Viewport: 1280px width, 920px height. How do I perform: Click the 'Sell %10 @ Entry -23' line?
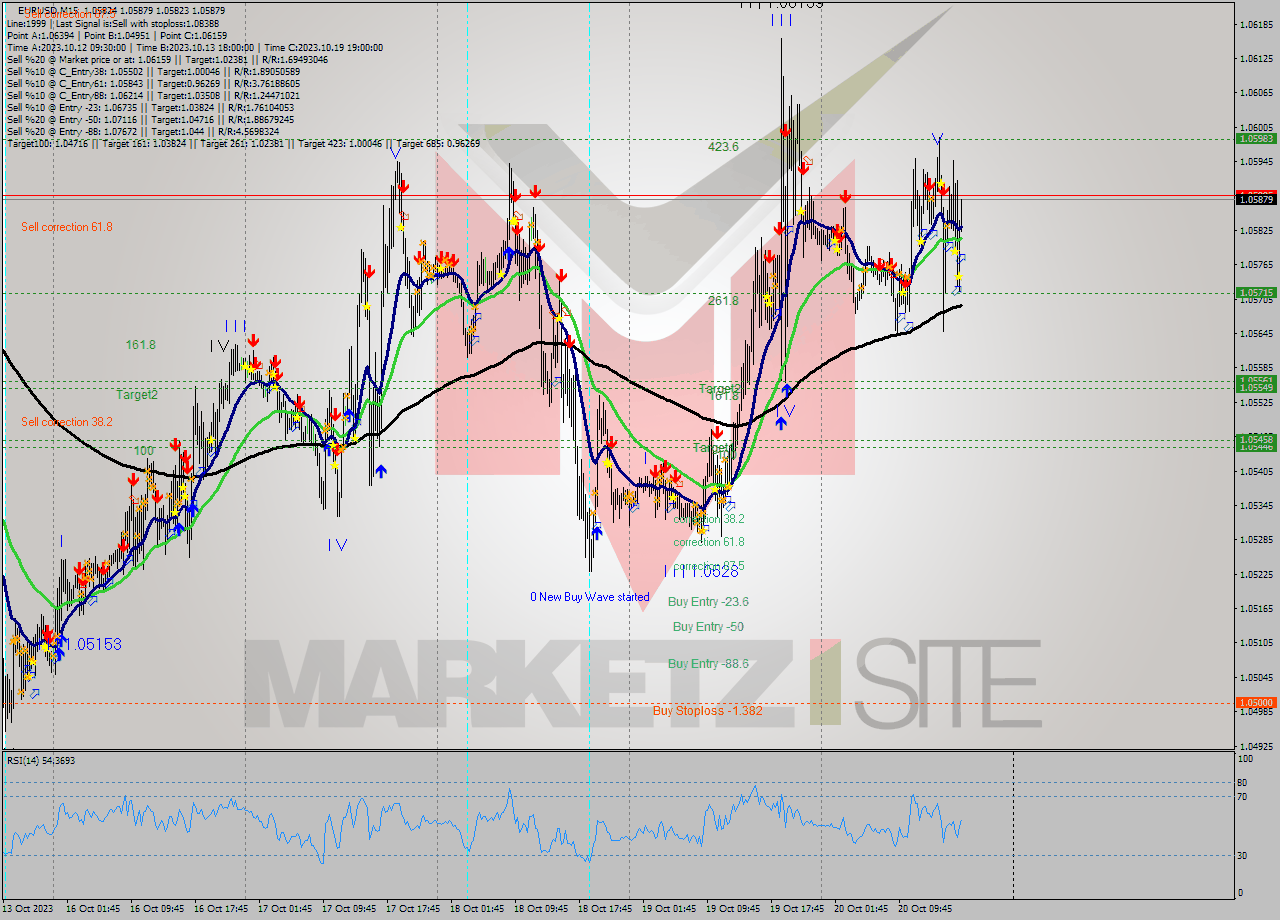pos(150,107)
